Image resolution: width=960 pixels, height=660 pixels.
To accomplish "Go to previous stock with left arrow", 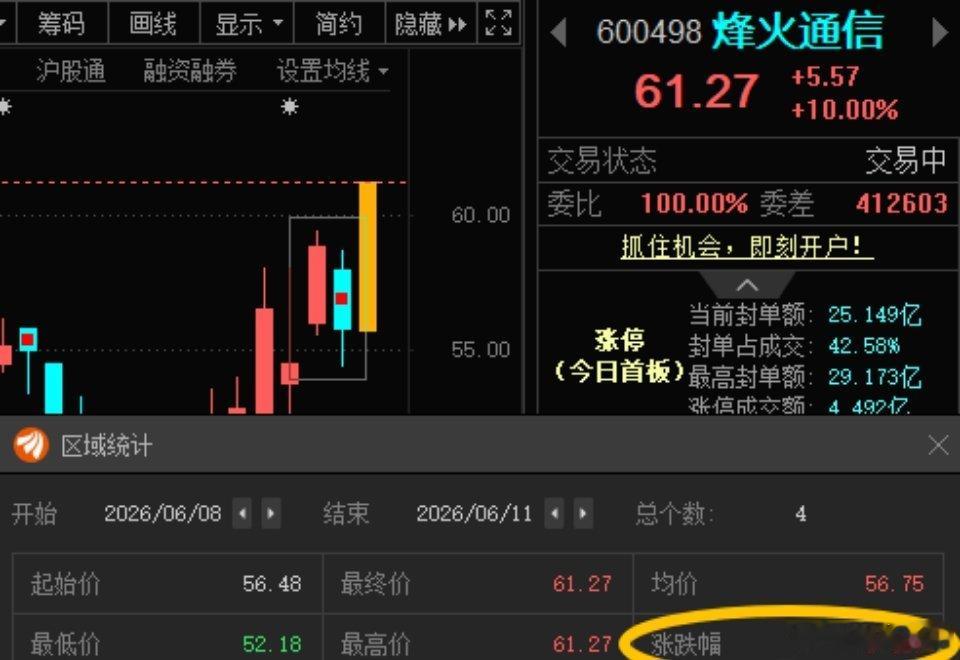I will pyautogui.click(x=558, y=32).
